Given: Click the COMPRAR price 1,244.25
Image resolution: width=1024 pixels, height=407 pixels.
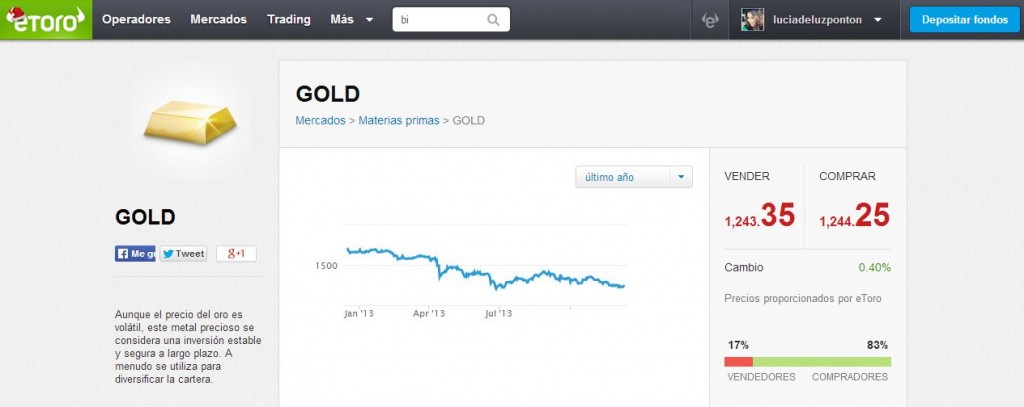Looking at the screenshot, I should (x=855, y=216).
